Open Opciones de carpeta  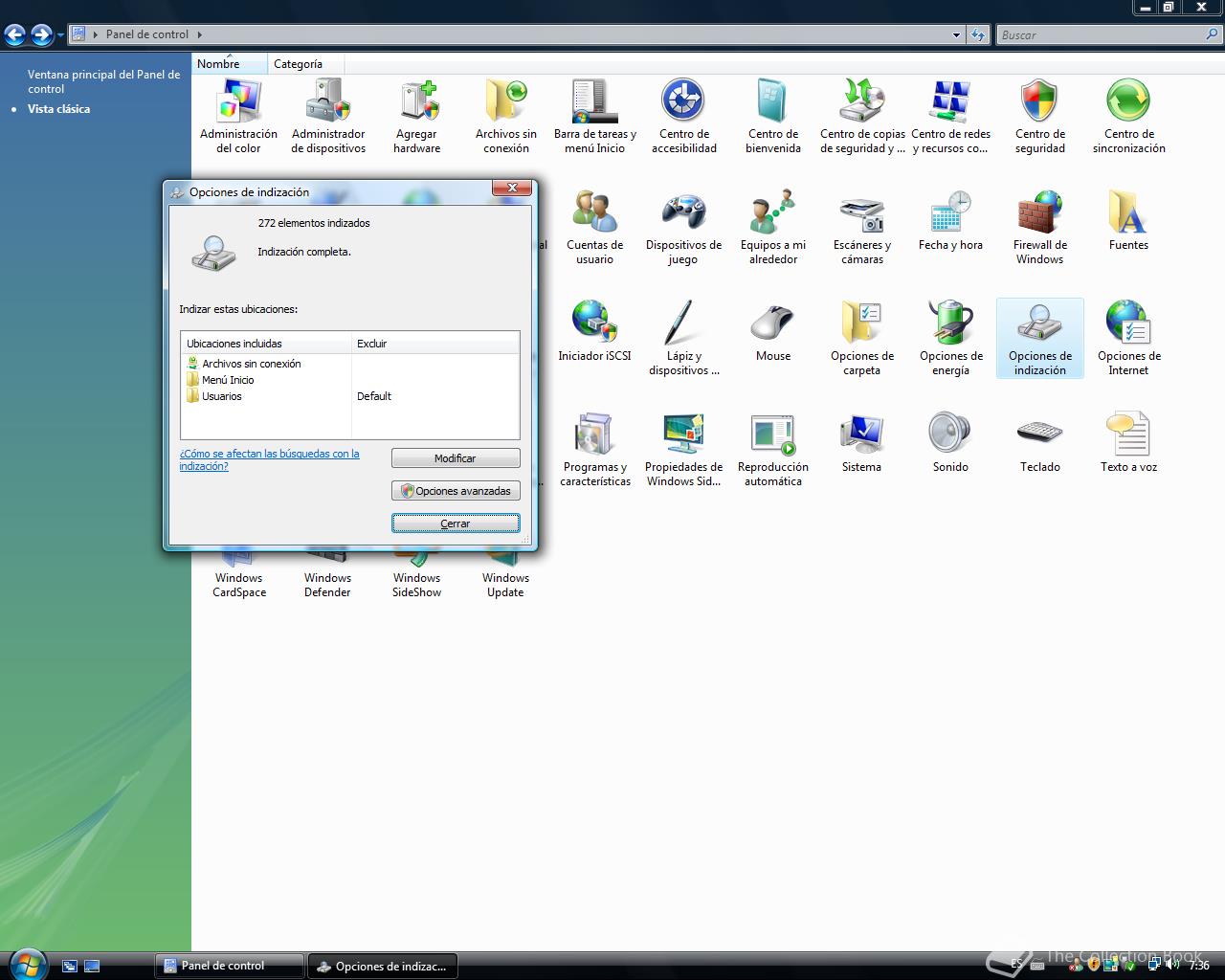click(862, 339)
